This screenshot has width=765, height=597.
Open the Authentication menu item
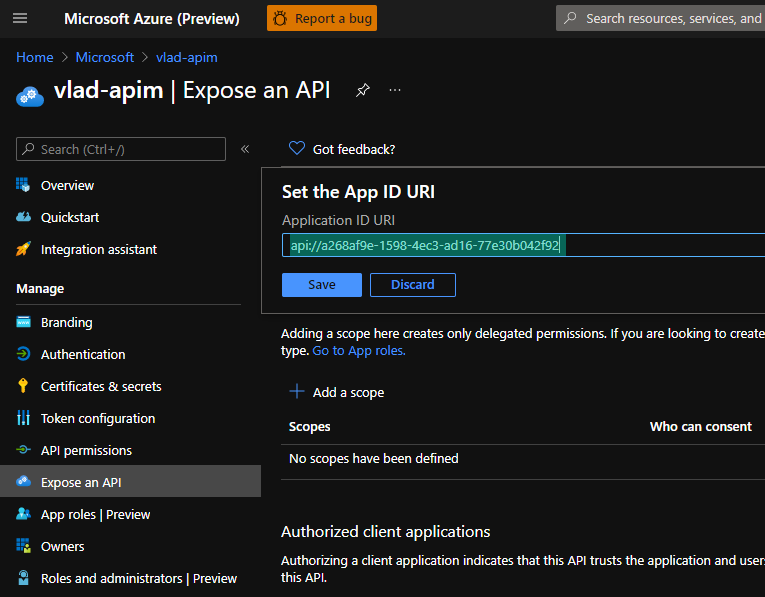83,354
